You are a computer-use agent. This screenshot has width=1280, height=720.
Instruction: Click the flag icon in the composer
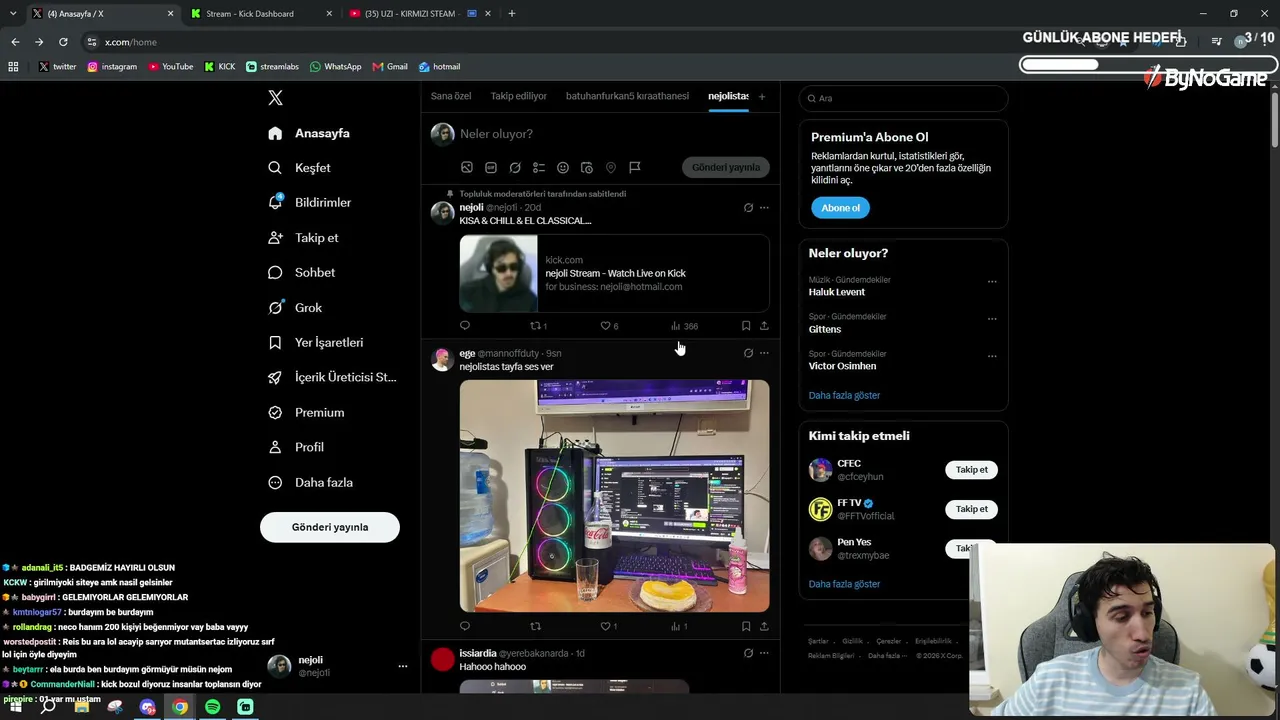[x=635, y=168]
